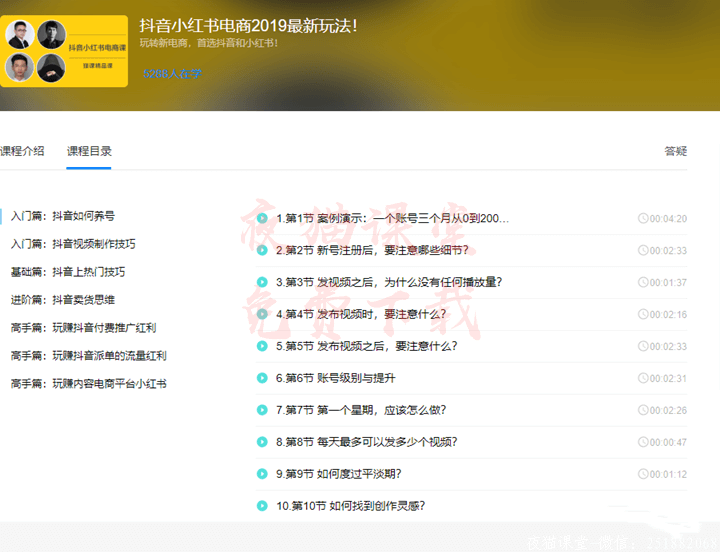Open lesson 9.第9节 如何度过平淡期 title
Viewport: 720px width, 552px height.
click(x=338, y=473)
